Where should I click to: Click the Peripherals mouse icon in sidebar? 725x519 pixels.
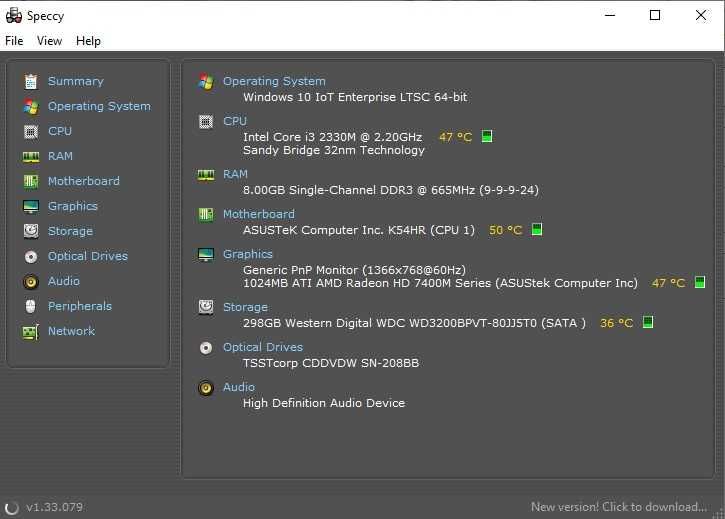pyautogui.click(x=31, y=306)
